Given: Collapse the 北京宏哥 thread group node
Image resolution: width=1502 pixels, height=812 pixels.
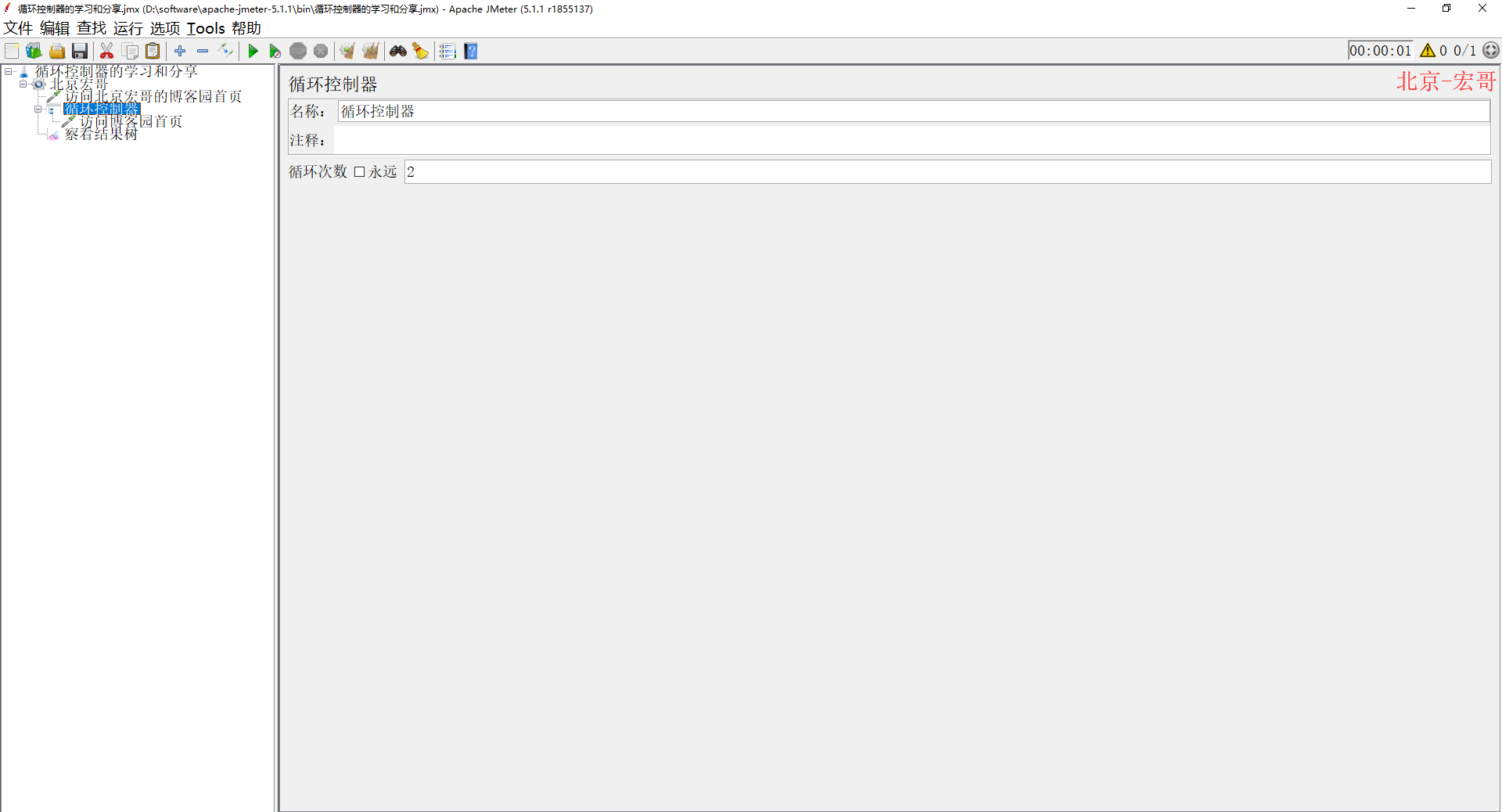Looking at the screenshot, I should (x=23, y=84).
